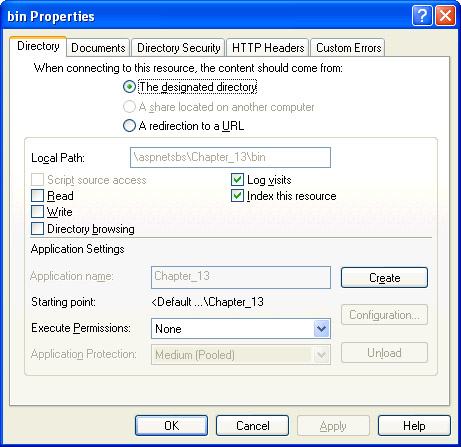
Task: Cancel the properties dialog
Action: click(x=252, y=426)
